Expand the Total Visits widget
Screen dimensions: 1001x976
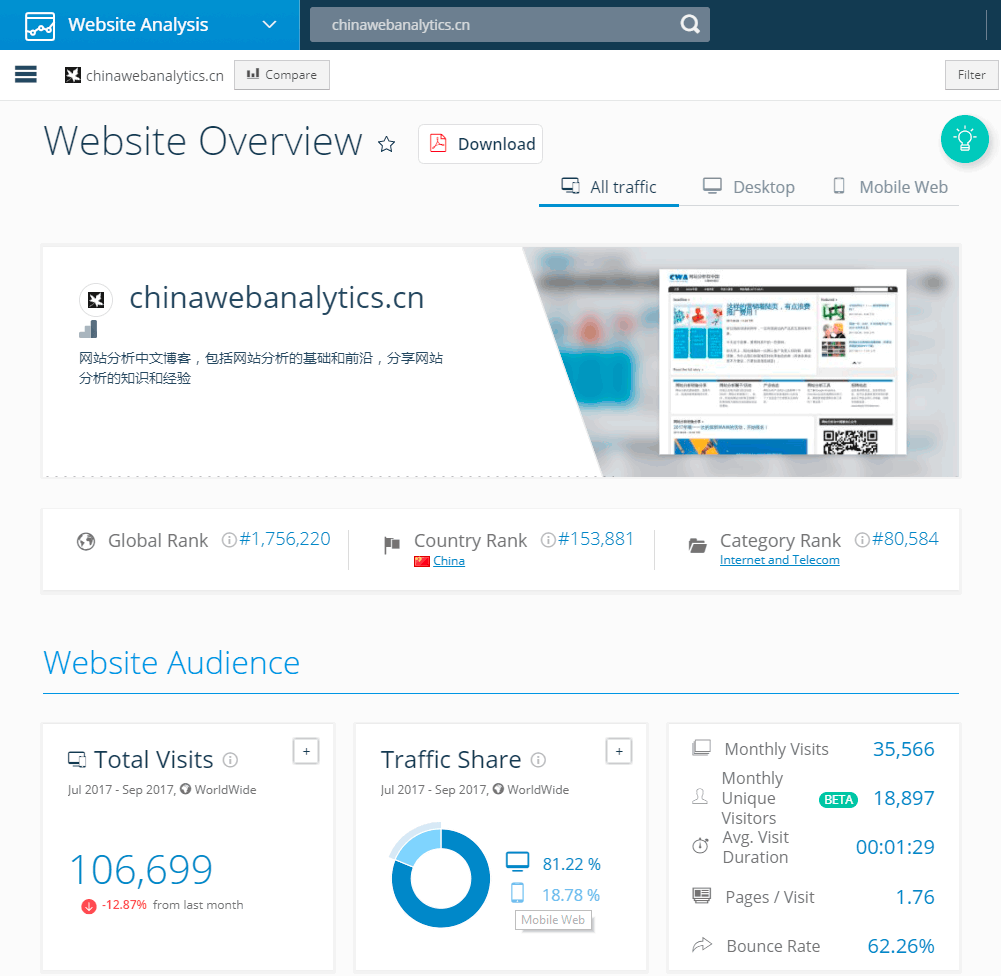306,751
